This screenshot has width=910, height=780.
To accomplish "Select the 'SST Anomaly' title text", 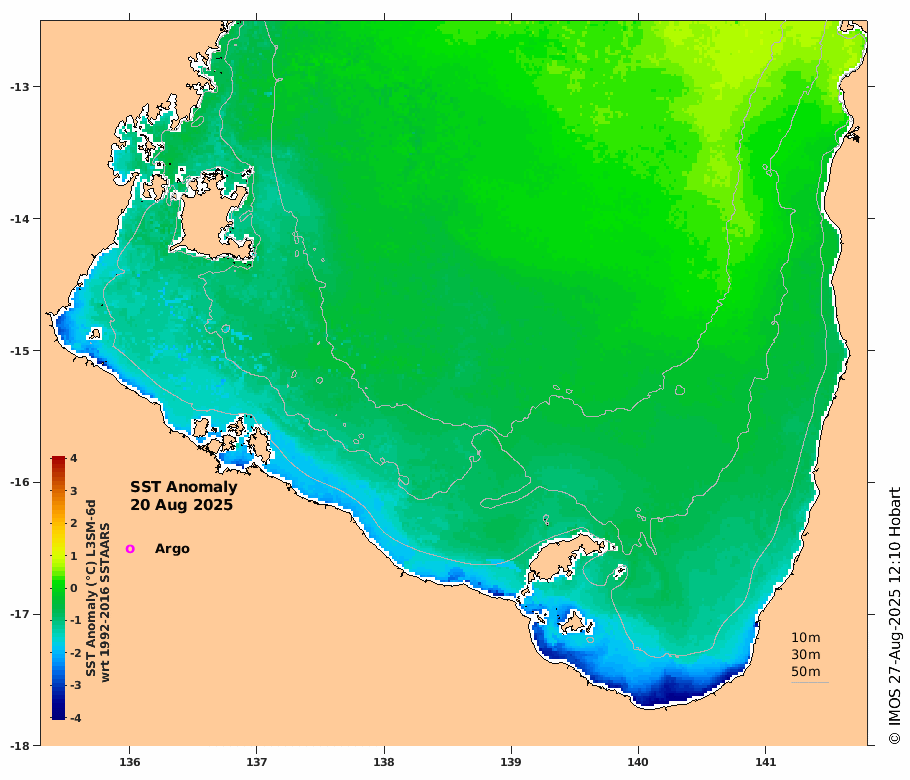I will coord(183,487).
